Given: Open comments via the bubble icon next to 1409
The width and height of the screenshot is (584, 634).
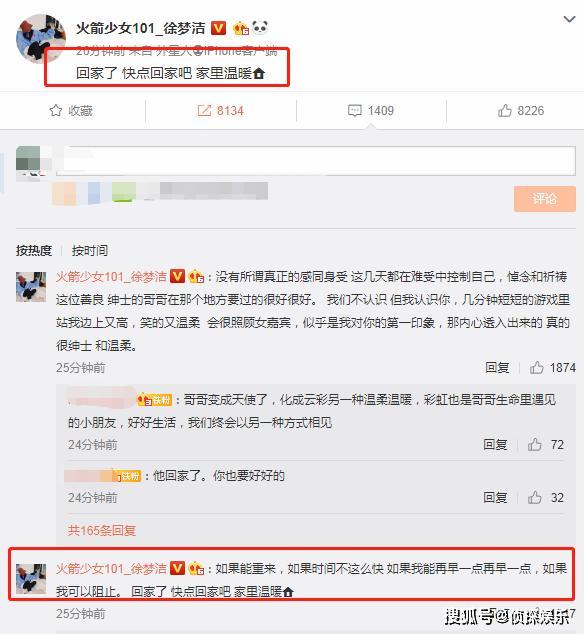Looking at the screenshot, I should pyautogui.click(x=355, y=110).
